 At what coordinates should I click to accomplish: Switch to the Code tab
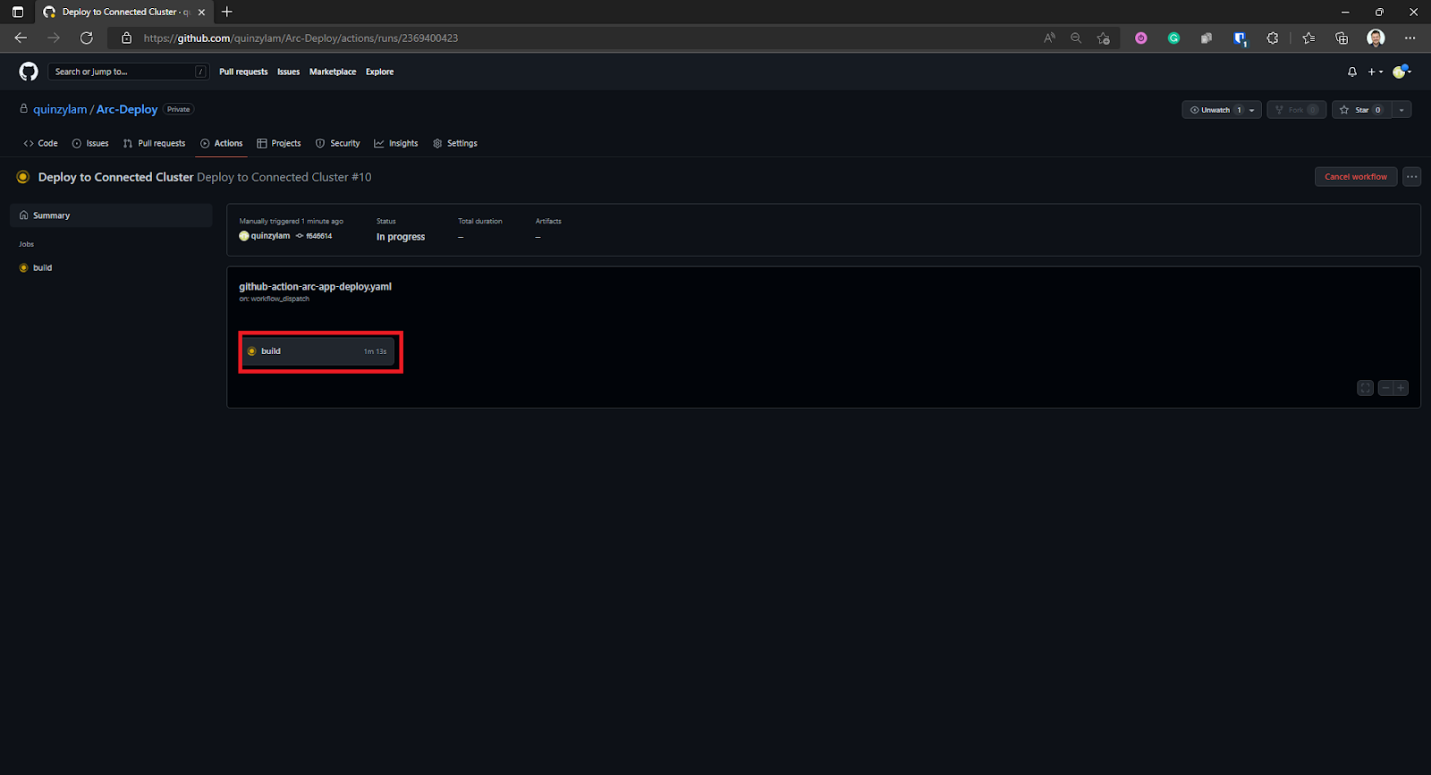(41, 143)
